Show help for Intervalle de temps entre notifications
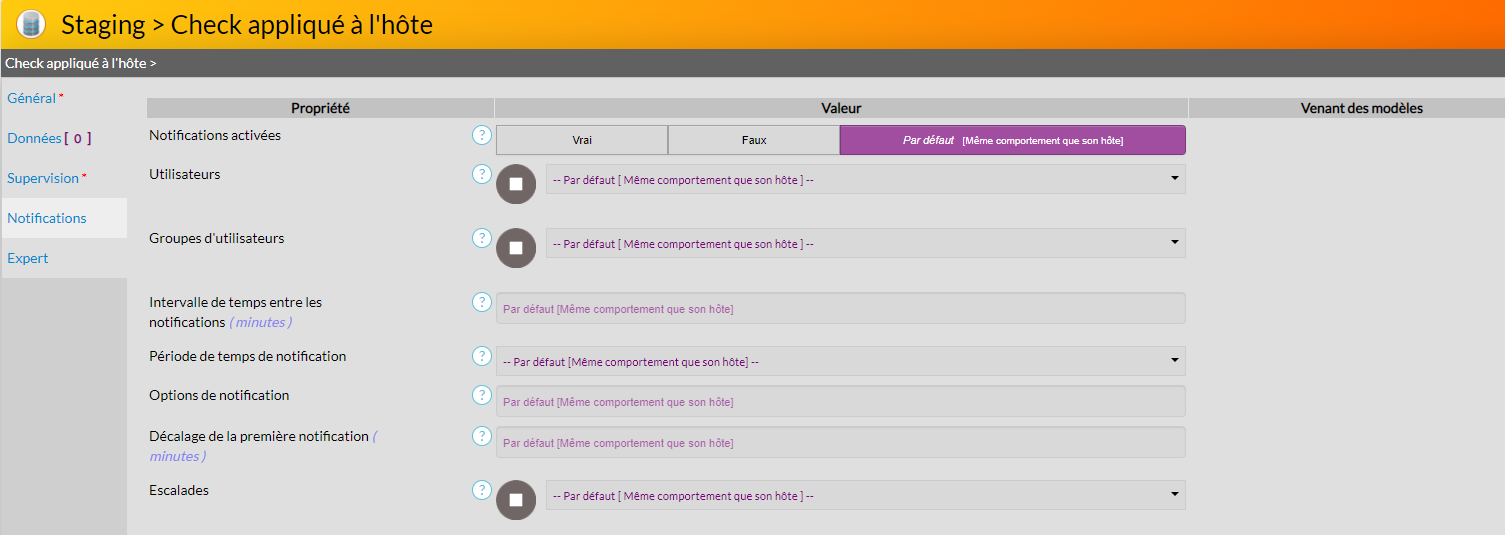1505x535 pixels. click(481, 302)
